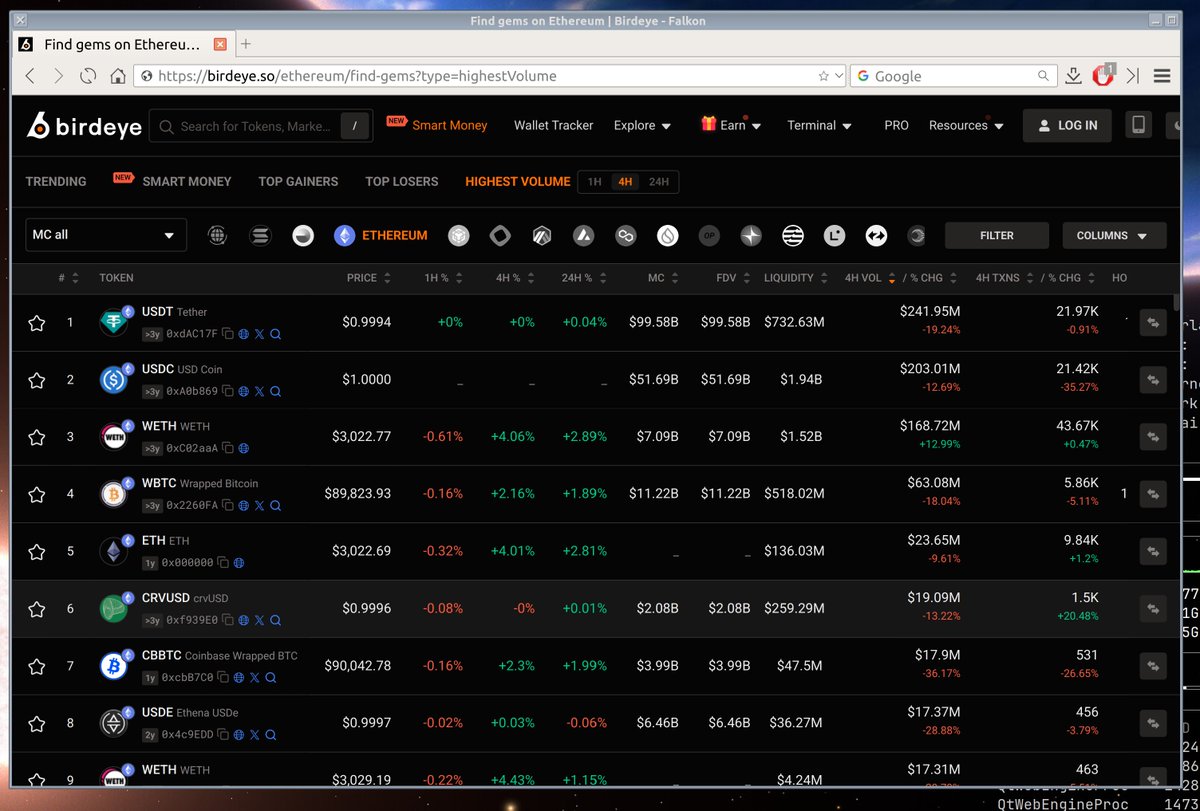
Task: Select the Arbitrum chain icon
Action: [x=543, y=235]
